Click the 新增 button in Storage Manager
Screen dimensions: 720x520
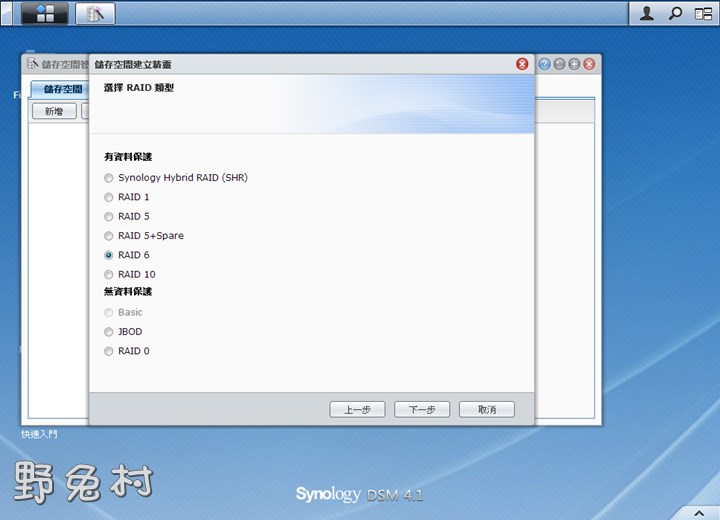point(54,111)
